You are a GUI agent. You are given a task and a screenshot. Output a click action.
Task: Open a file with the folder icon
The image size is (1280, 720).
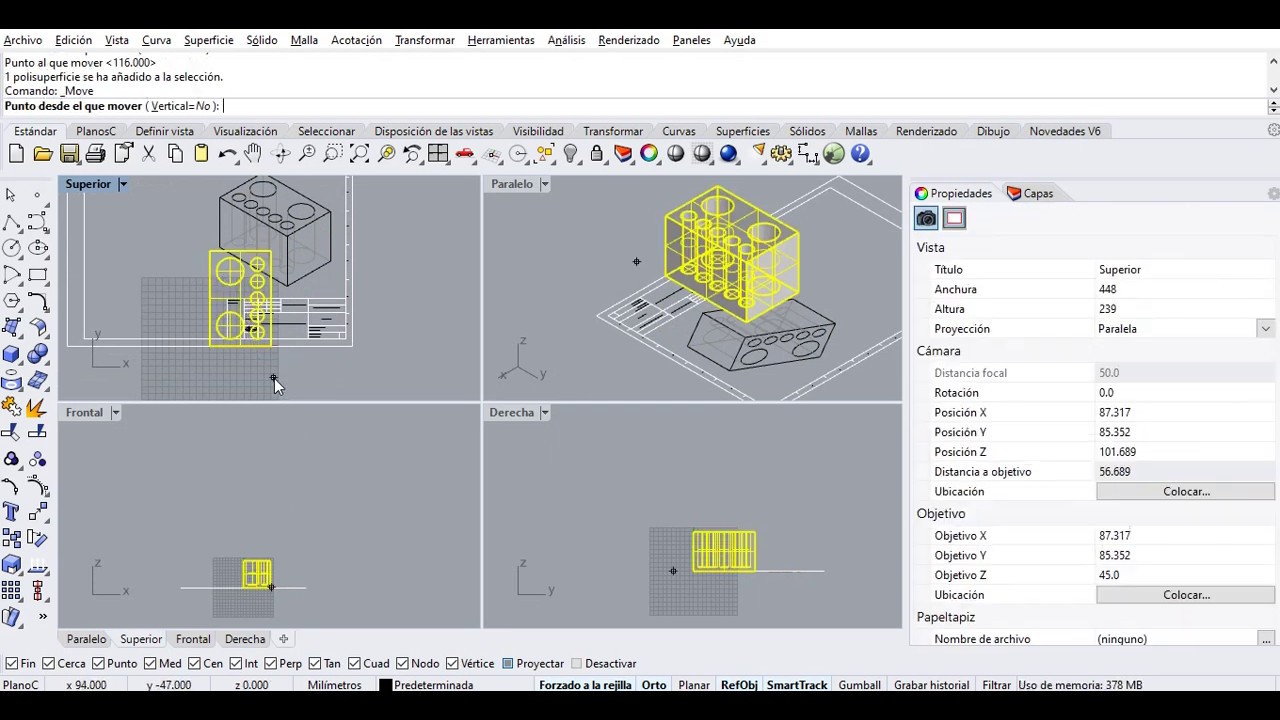point(43,154)
